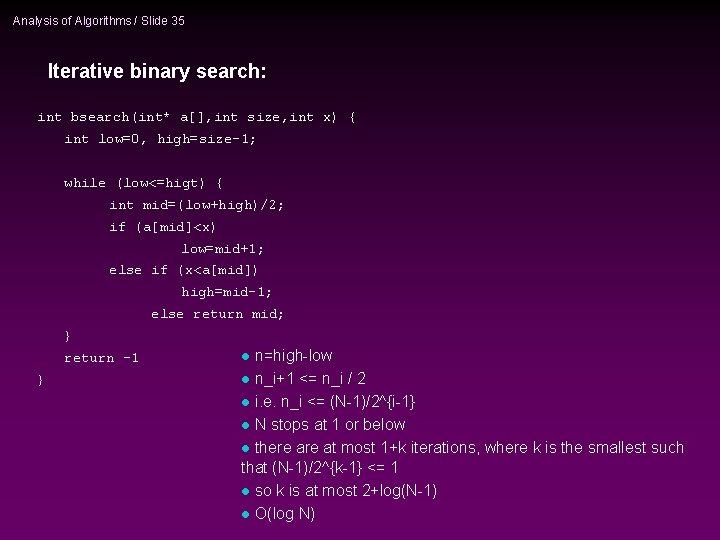Click the 'while (low<=higt) {' code line
The width and height of the screenshot is (720, 540).
(x=143, y=183)
